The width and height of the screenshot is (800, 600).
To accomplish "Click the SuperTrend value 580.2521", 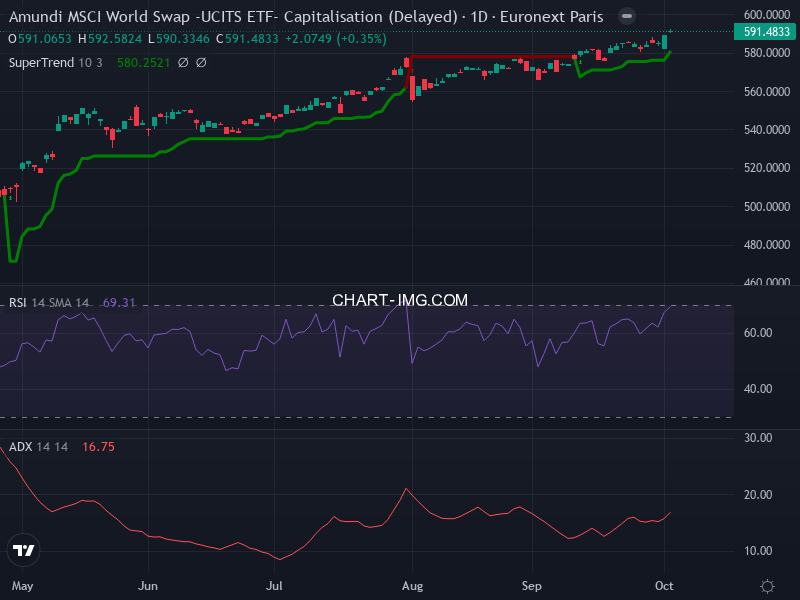I will [144, 62].
